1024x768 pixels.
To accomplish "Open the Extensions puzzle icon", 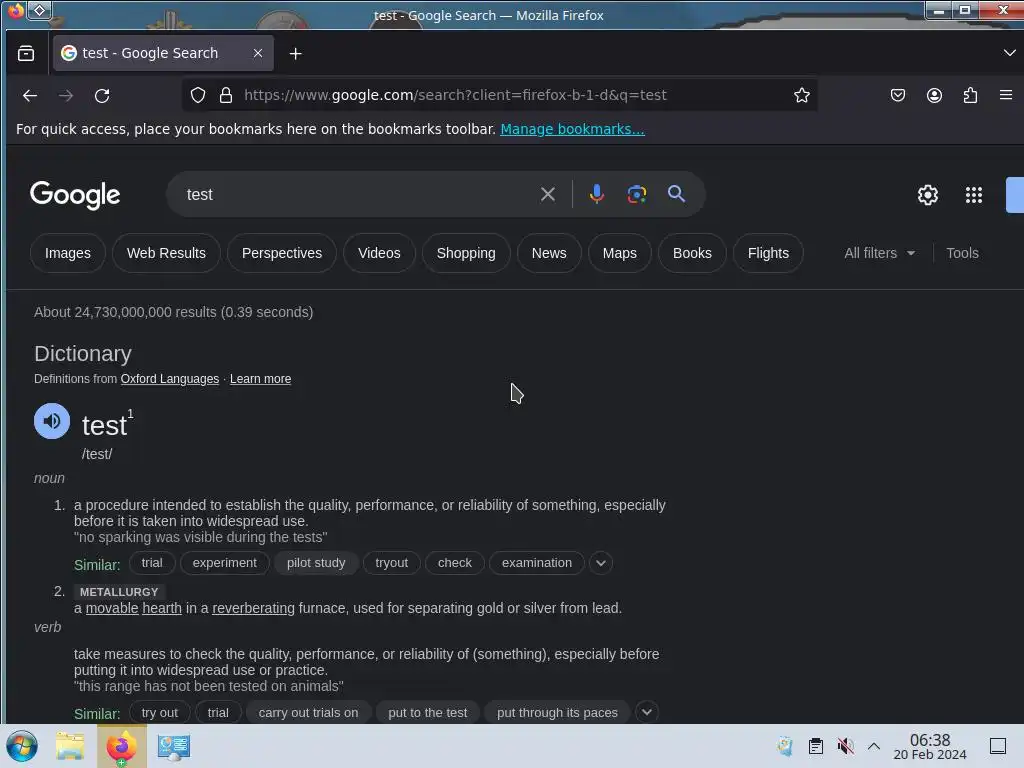I will click(x=970, y=95).
